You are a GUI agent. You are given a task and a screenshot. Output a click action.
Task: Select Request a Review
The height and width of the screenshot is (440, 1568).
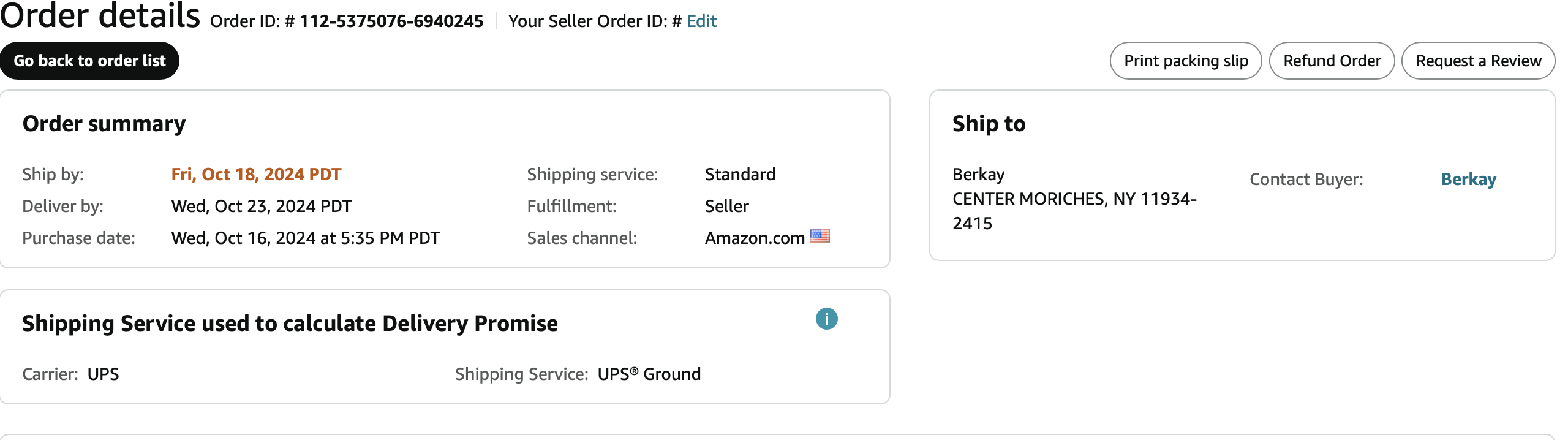click(x=1479, y=61)
